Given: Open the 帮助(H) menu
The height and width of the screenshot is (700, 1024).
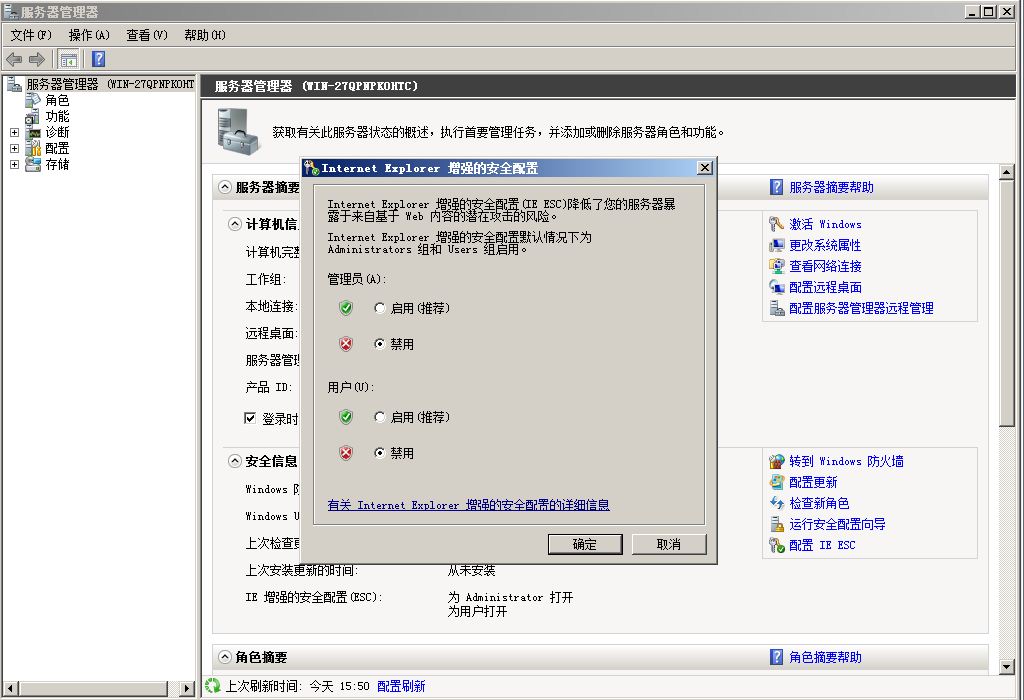Looking at the screenshot, I should click(x=204, y=35).
